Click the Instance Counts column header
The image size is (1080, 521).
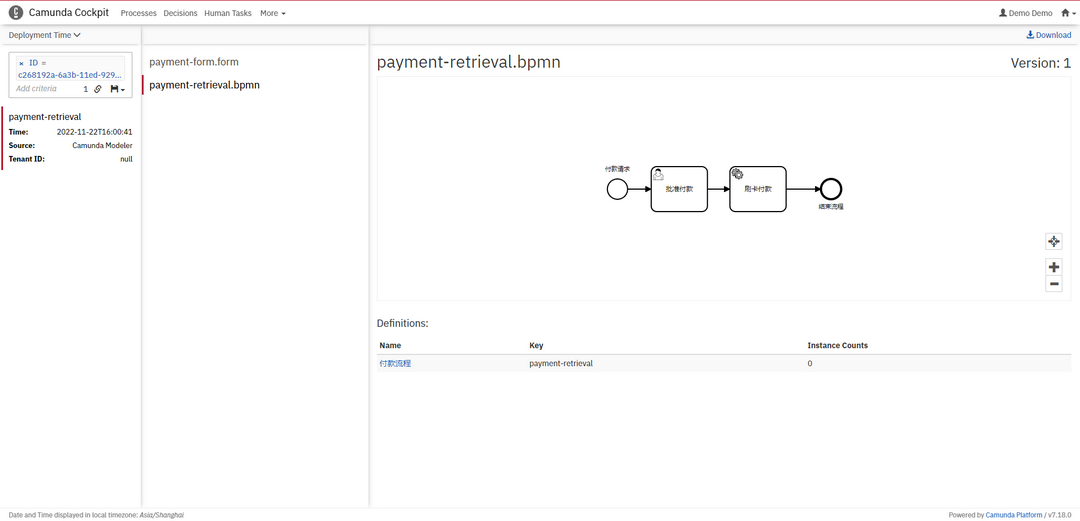pos(838,345)
